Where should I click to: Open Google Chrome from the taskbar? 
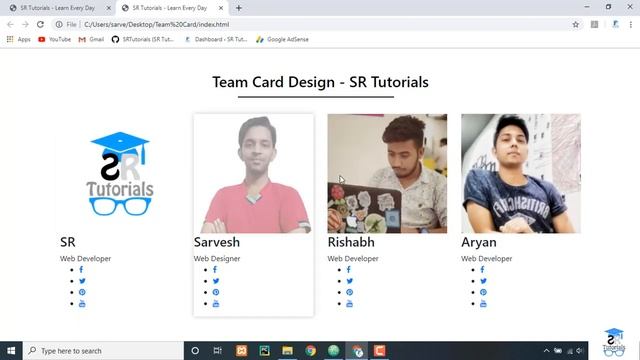[311, 351]
